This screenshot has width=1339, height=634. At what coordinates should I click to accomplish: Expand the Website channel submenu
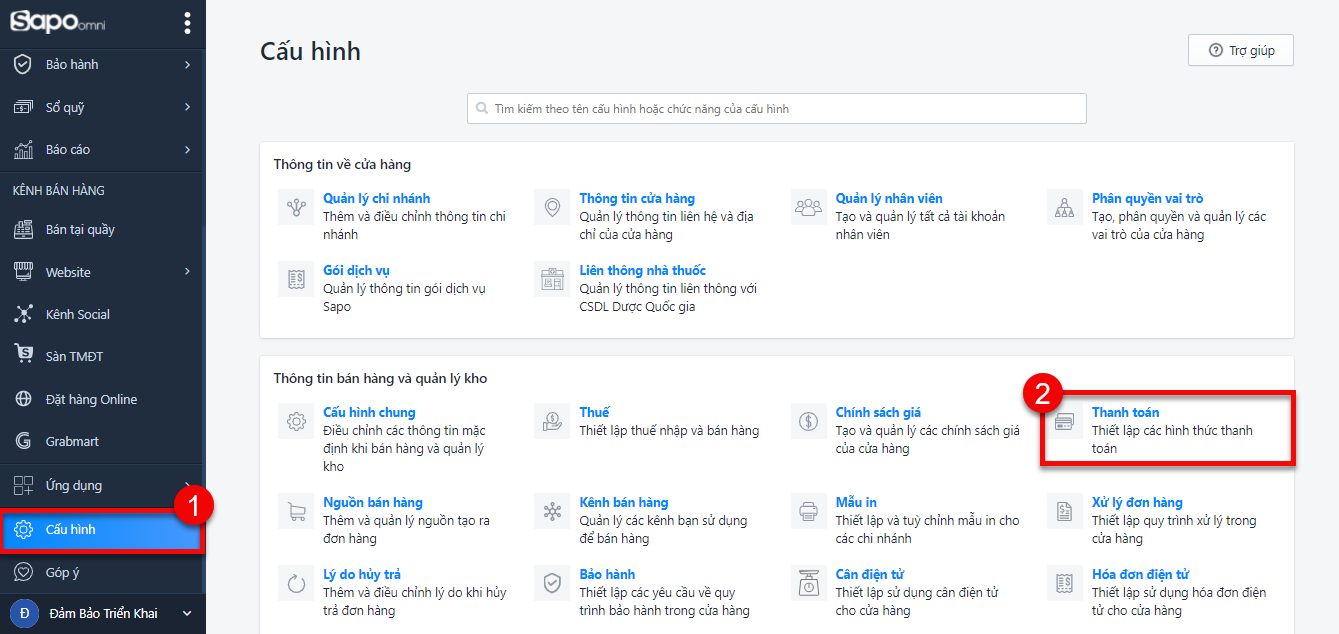187,272
